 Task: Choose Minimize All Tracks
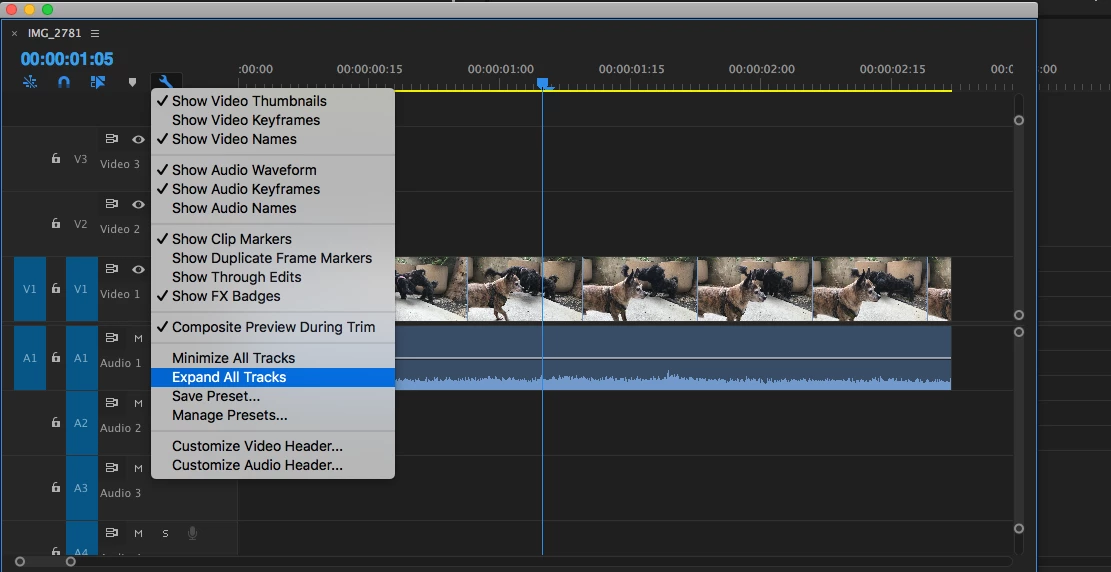(273, 358)
